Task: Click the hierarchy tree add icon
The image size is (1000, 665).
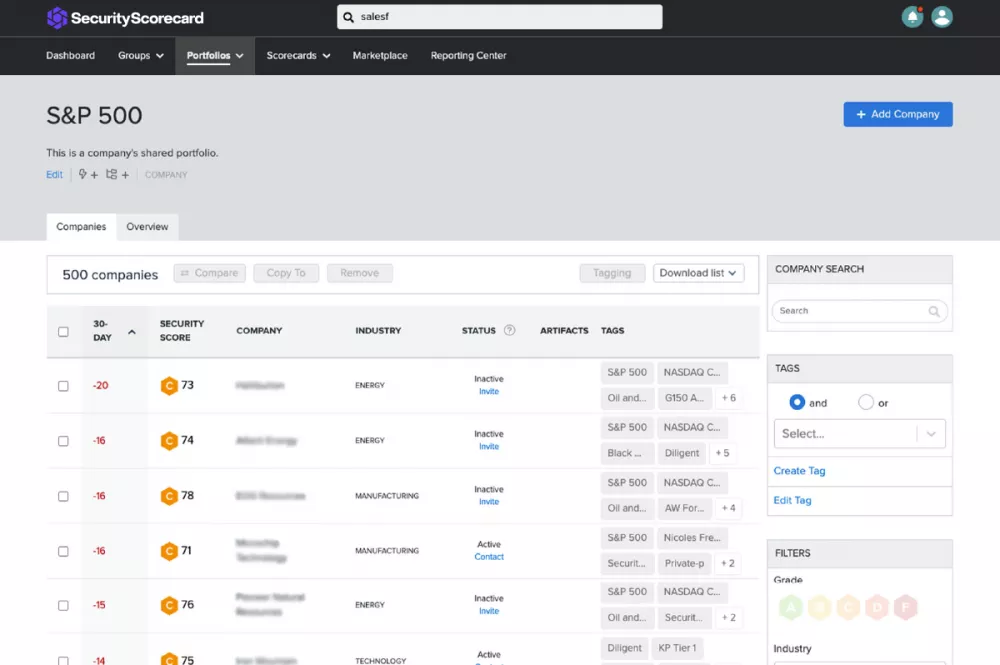Action: click(x=117, y=174)
